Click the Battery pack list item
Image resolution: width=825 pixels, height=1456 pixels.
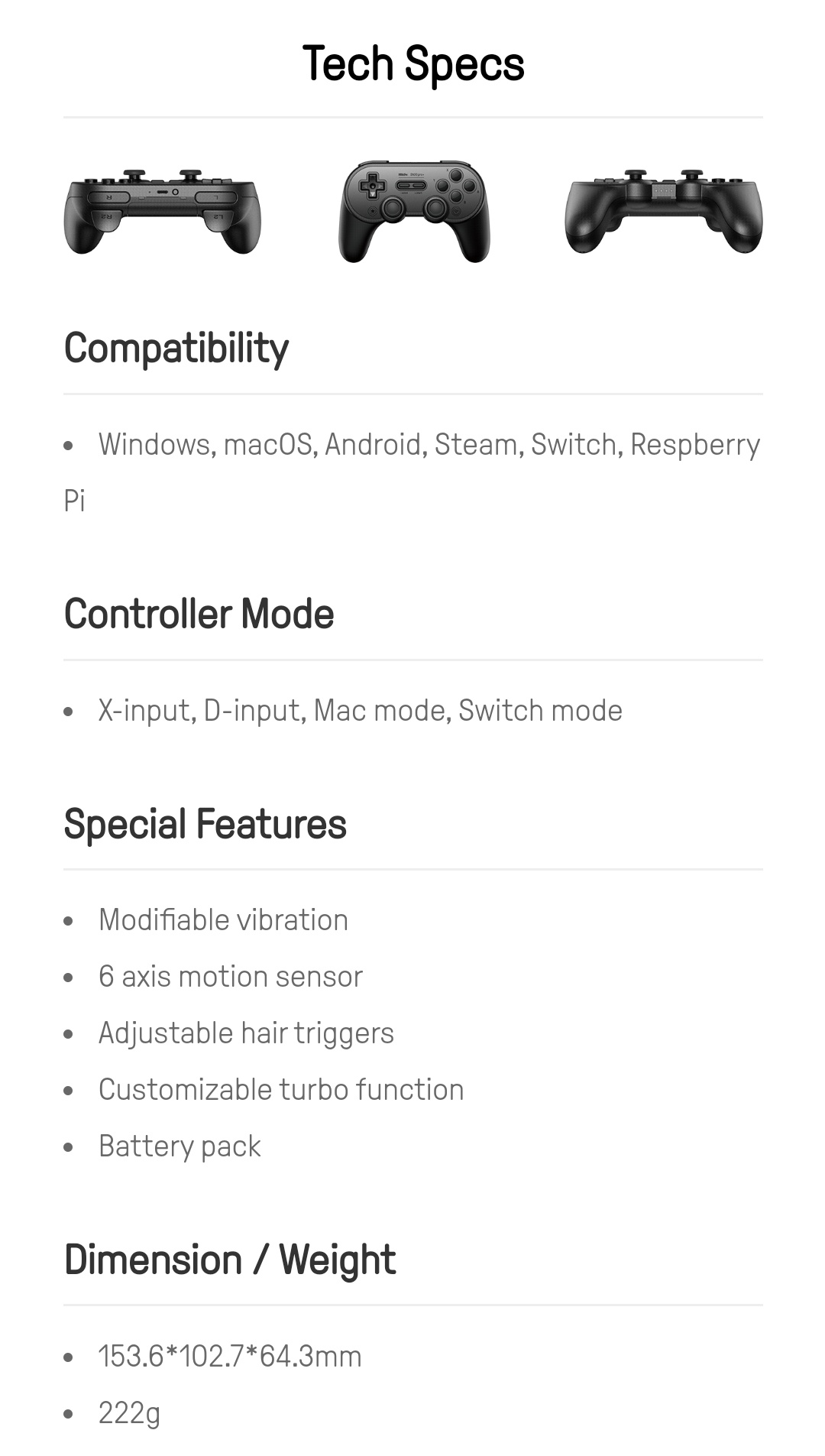pyautogui.click(x=180, y=1146)
